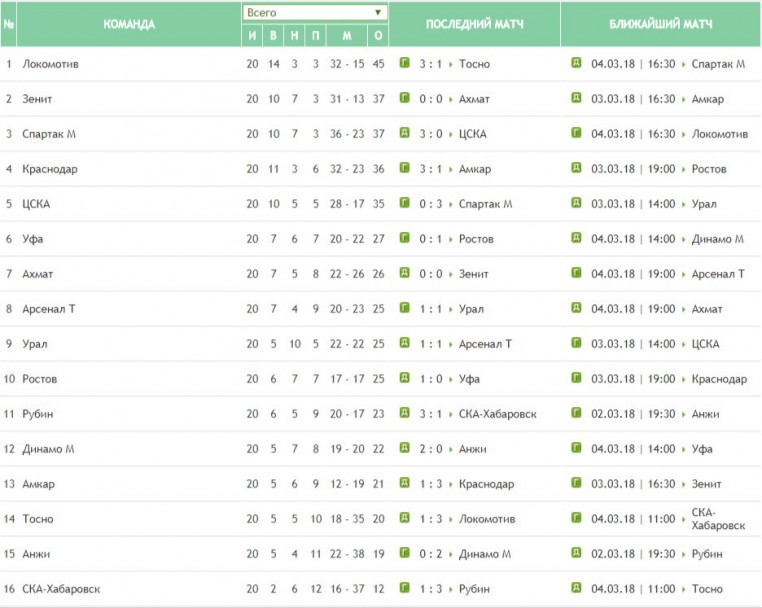762x608 pixels.
Task: Click the О points column header
Action: point(378,36)
